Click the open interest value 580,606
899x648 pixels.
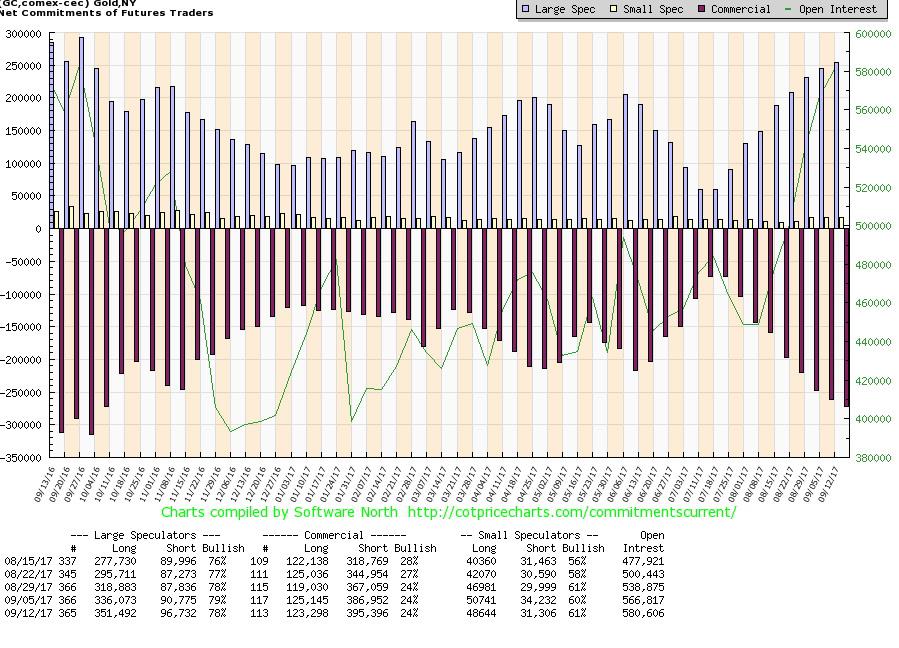click(x=643, y=613)
